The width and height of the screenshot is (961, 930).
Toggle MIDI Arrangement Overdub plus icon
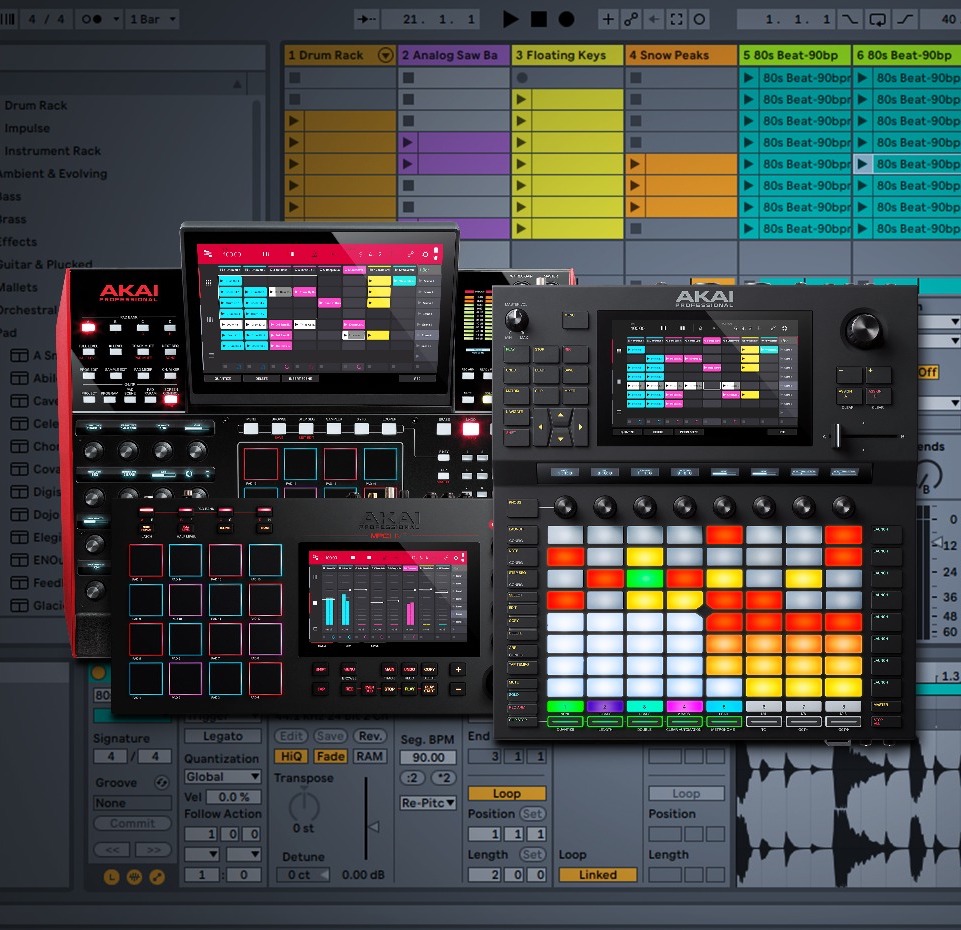pos(608,19)
